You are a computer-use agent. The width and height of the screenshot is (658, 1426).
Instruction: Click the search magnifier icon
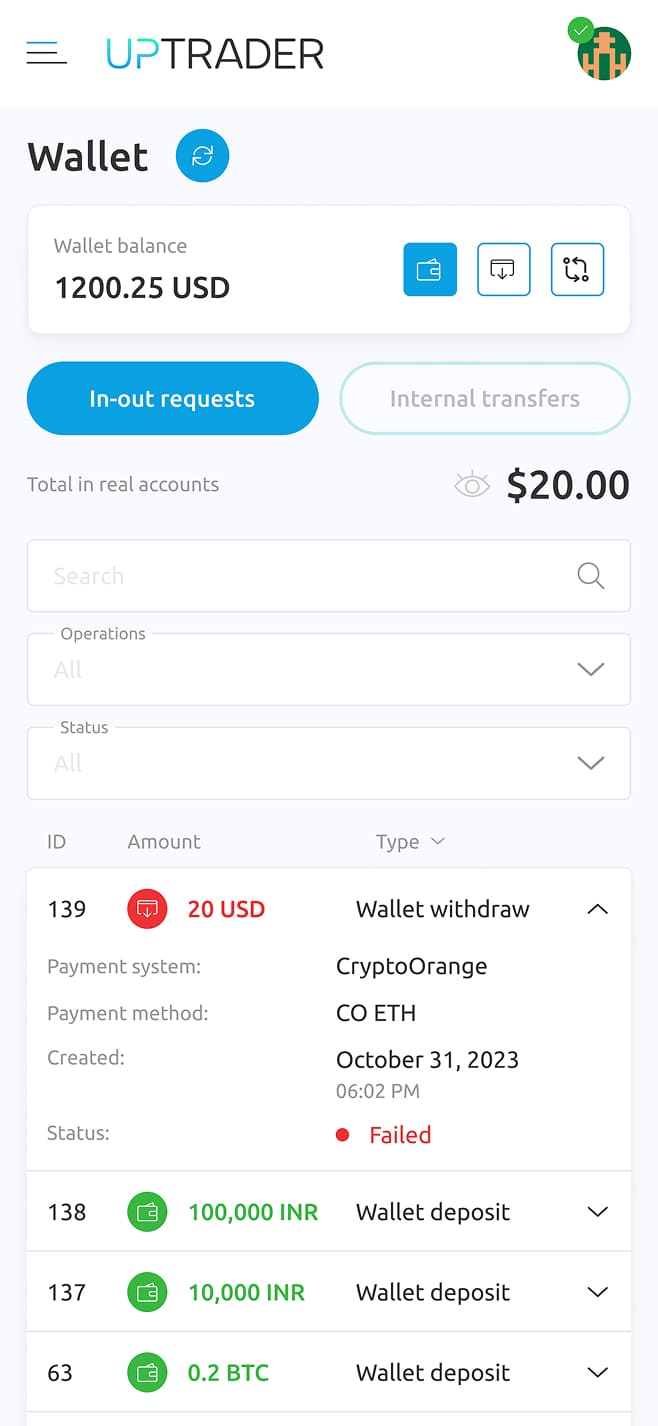click(591, 576)
